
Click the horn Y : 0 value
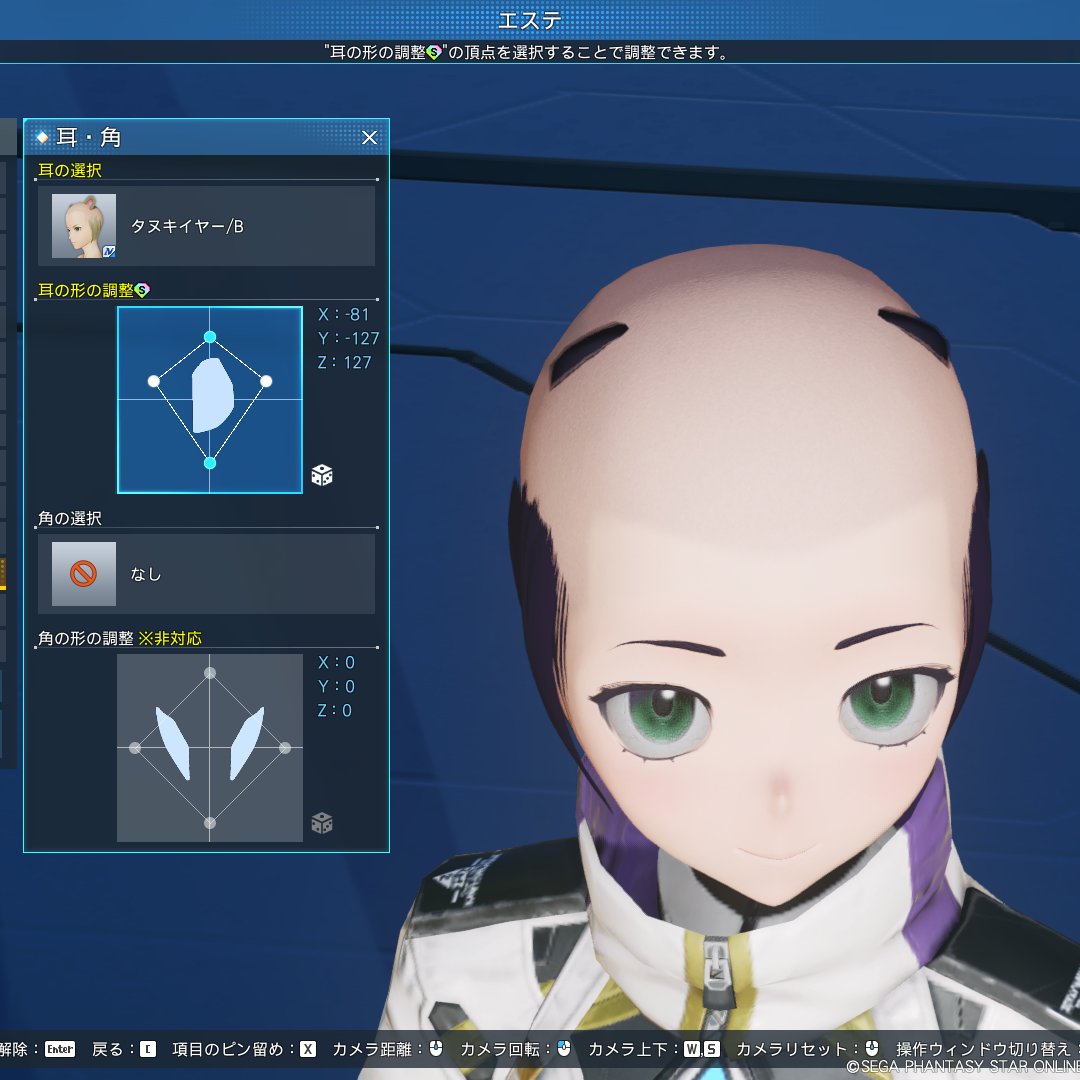[x=336, y=687]
